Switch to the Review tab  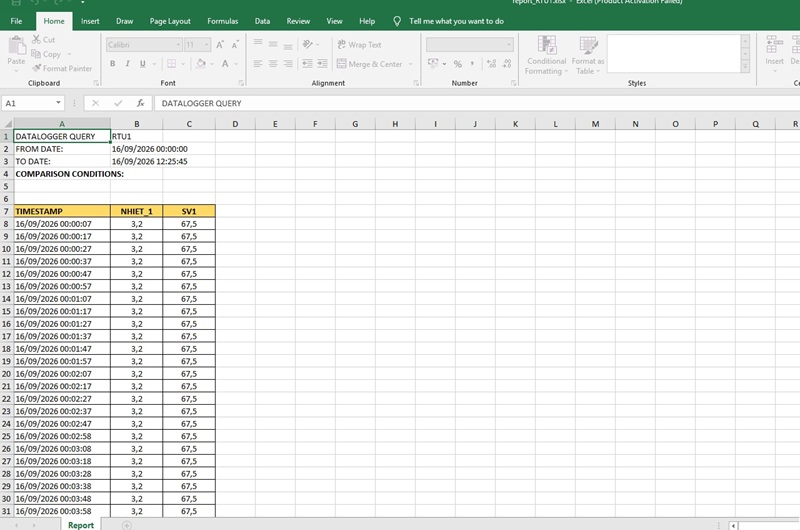pos(298,21)
